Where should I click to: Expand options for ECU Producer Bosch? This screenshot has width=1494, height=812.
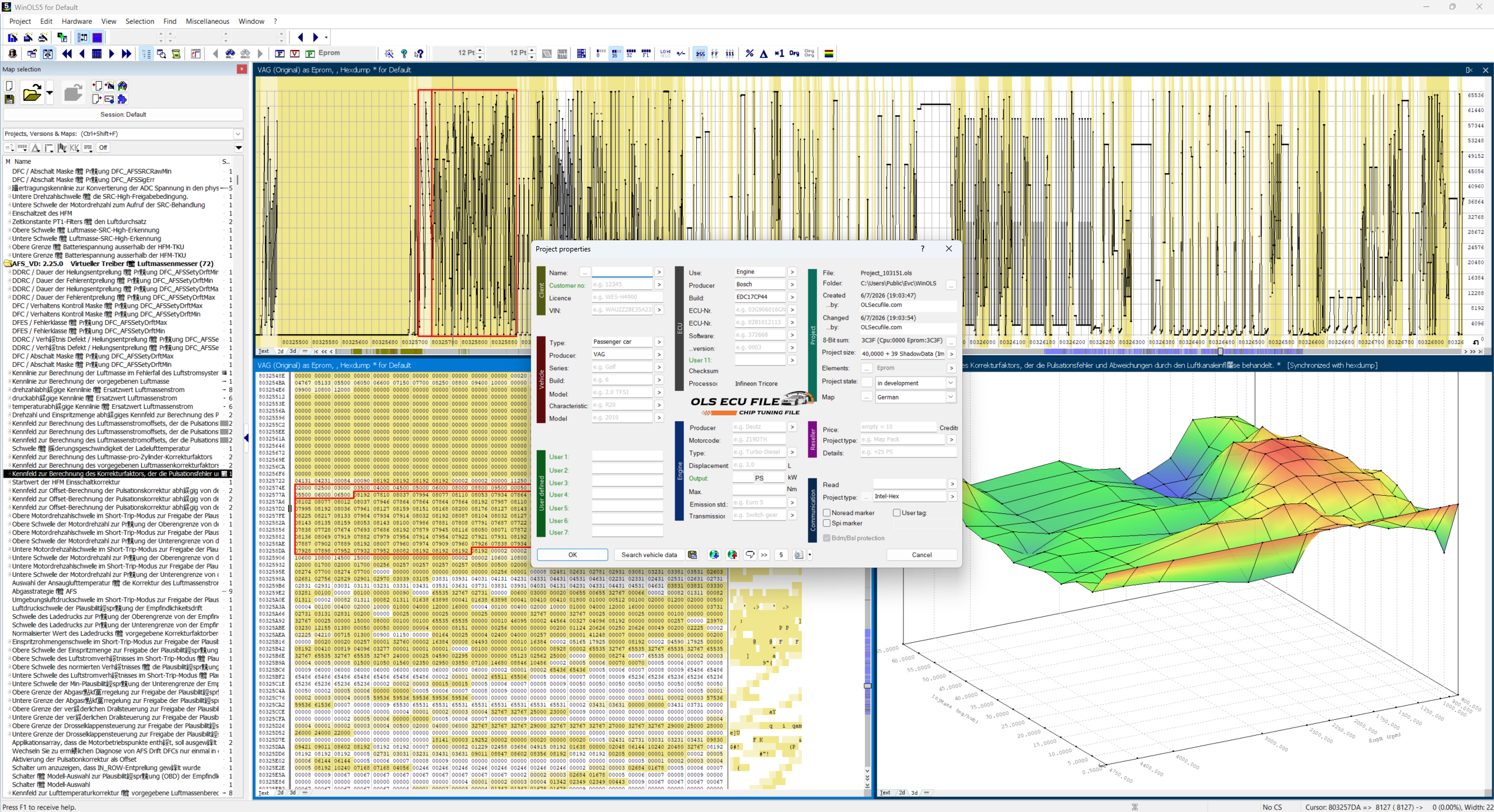792,285
